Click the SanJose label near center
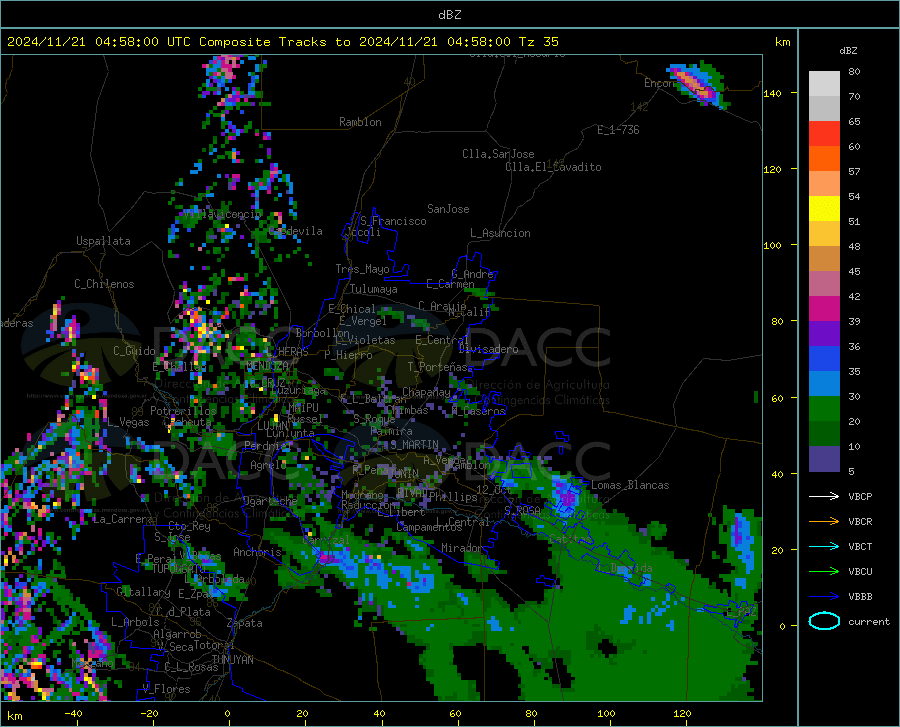Image resolution: width=900 pixels, height=727 pixels. [x=448, y=209]
